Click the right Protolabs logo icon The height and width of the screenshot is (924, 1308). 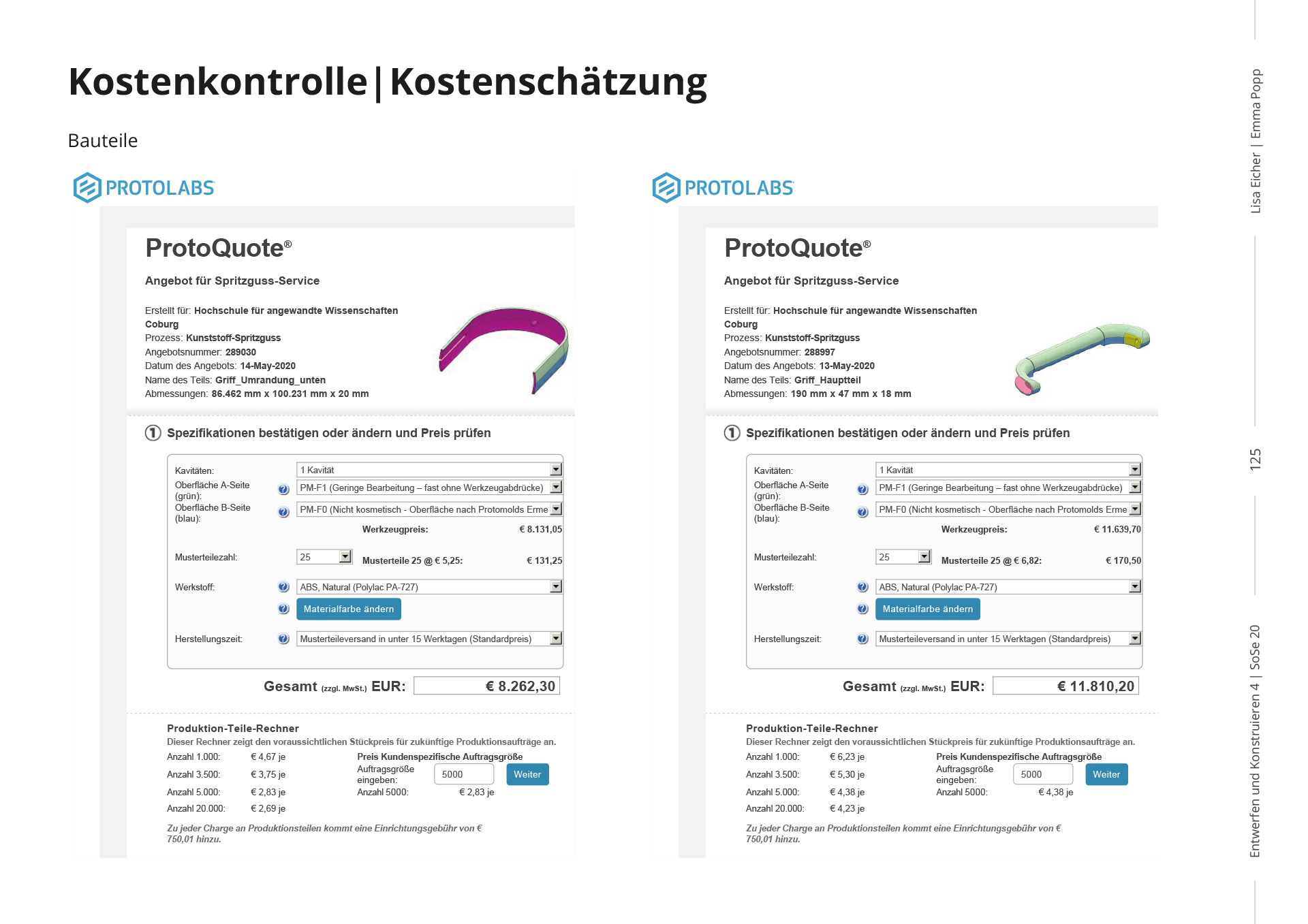(666, 187)
